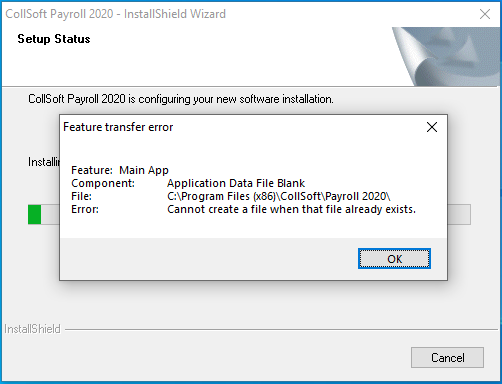Viewport: 502px width, 384px height.
Task: Click the Application Data File Blank component text
Action: (x=236, y=183)
